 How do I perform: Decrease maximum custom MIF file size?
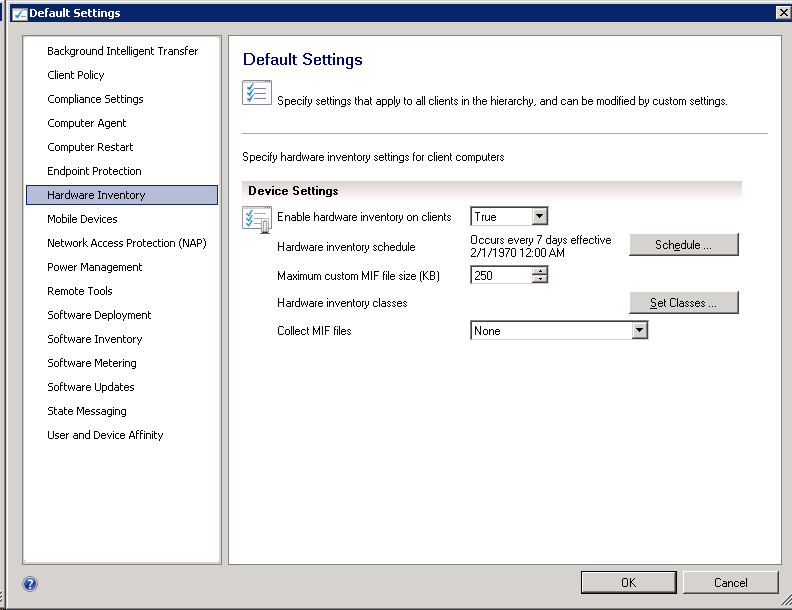[540, 279]
